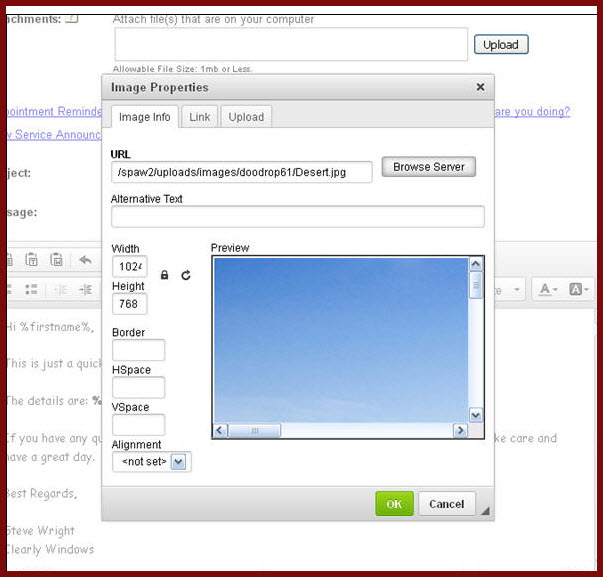Focus the URL input field
Screen dimensions: 603x577
(242, 172)
